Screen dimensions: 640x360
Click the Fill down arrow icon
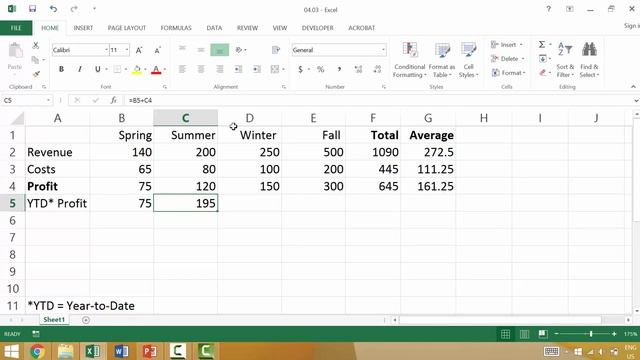tap(542, 59)
